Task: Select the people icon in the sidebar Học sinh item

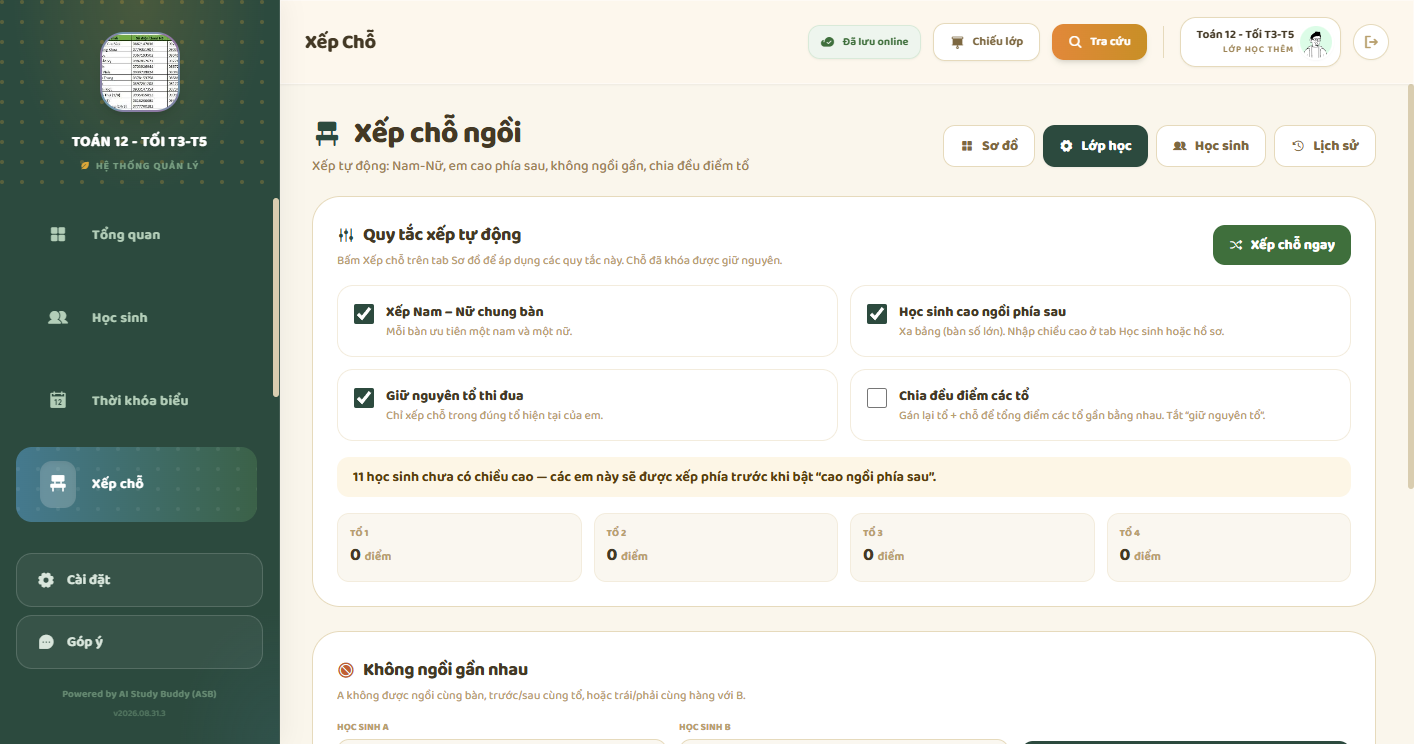Action: 58,318
